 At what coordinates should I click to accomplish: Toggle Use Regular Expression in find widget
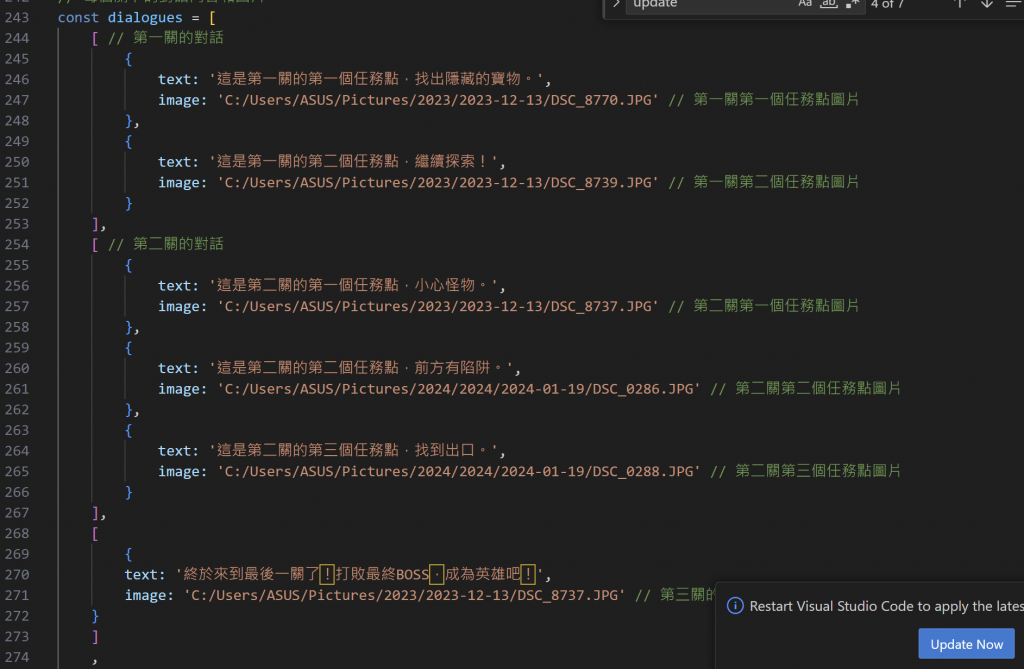[852, 3]
